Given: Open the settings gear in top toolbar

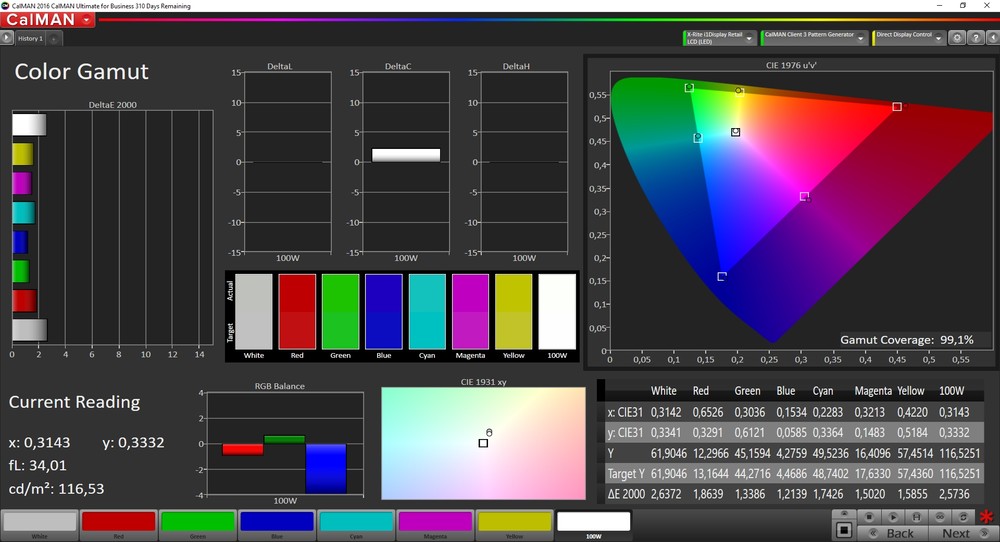Looking at the screenshot, I should click(x=957, y=38).
